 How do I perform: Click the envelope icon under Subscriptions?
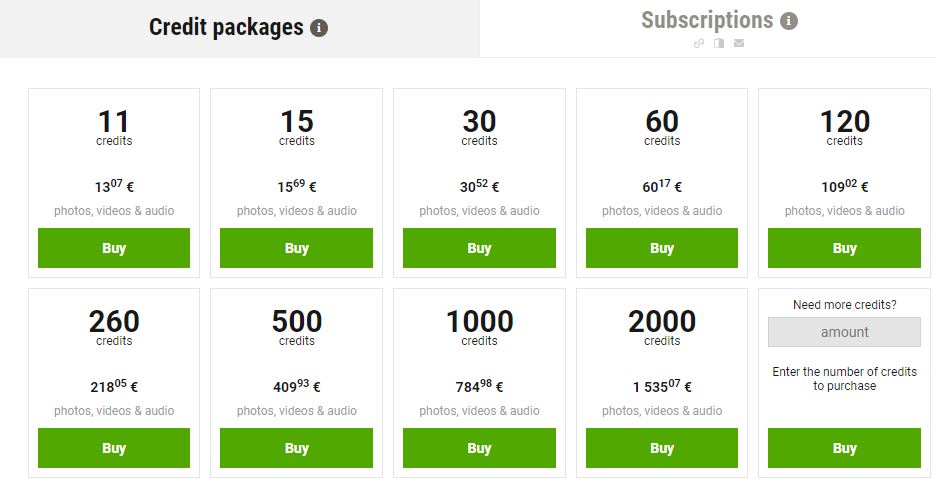[738, 43]
